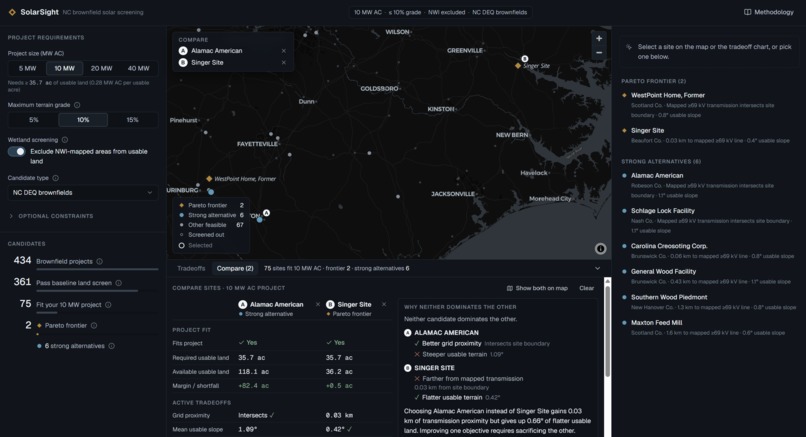The image size is (806, 437).
Task: Select Carolina Creosoting Corp. in list
Action: pos(709,251)
